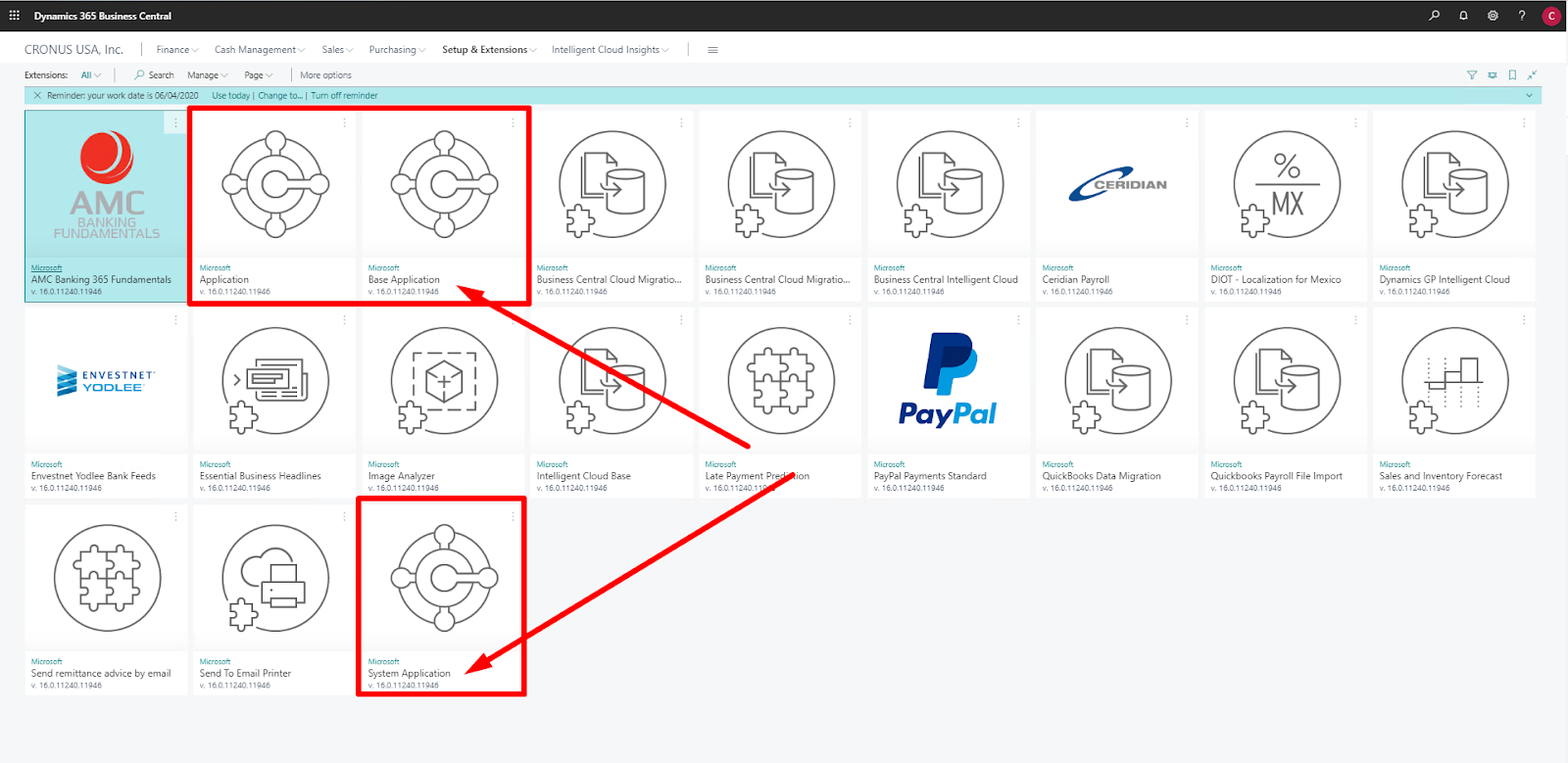
Task: Click Search in the action bar
Action: (155, 75)
